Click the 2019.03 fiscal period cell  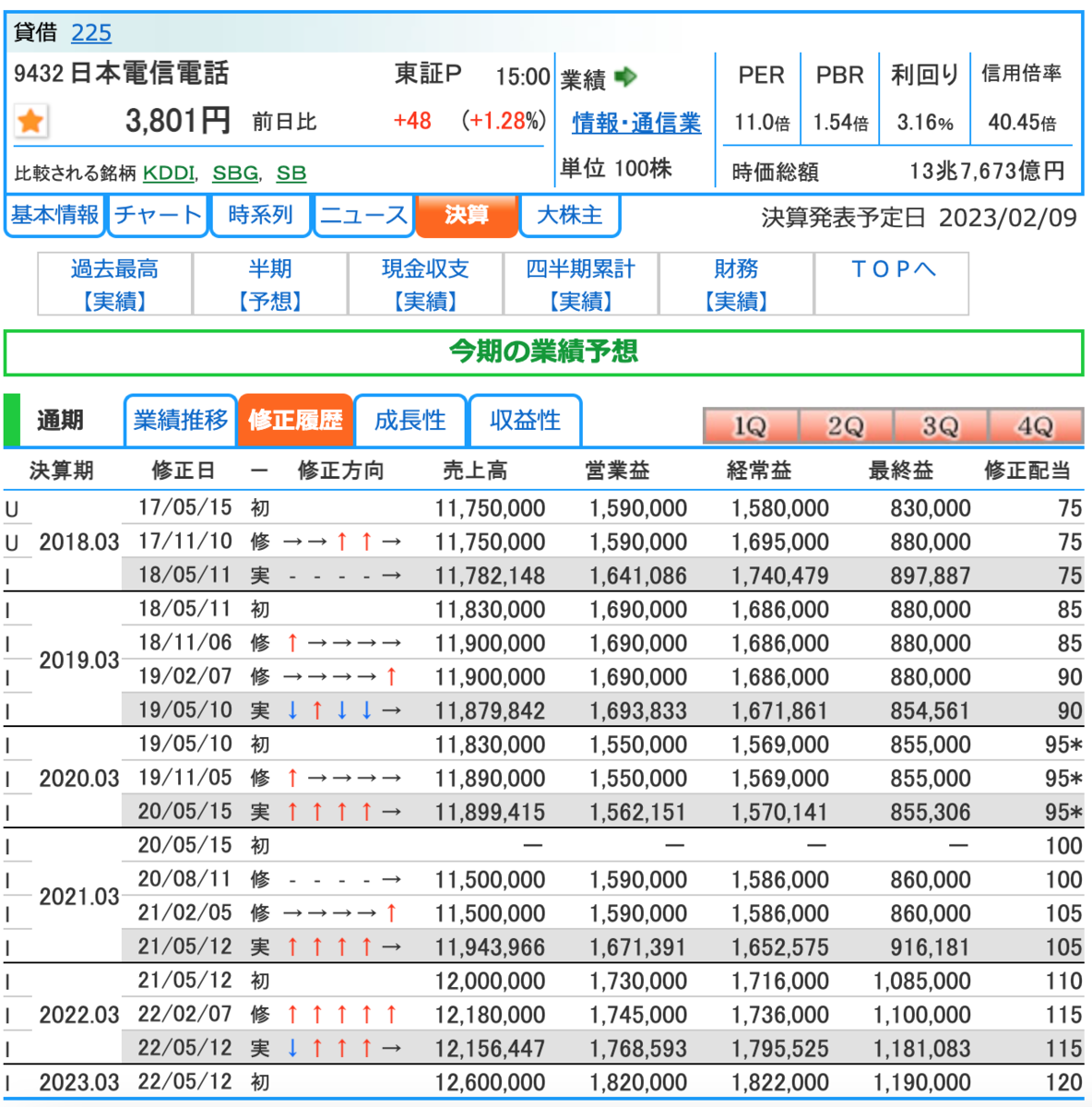pyautogui.click(x=79, y=661)
